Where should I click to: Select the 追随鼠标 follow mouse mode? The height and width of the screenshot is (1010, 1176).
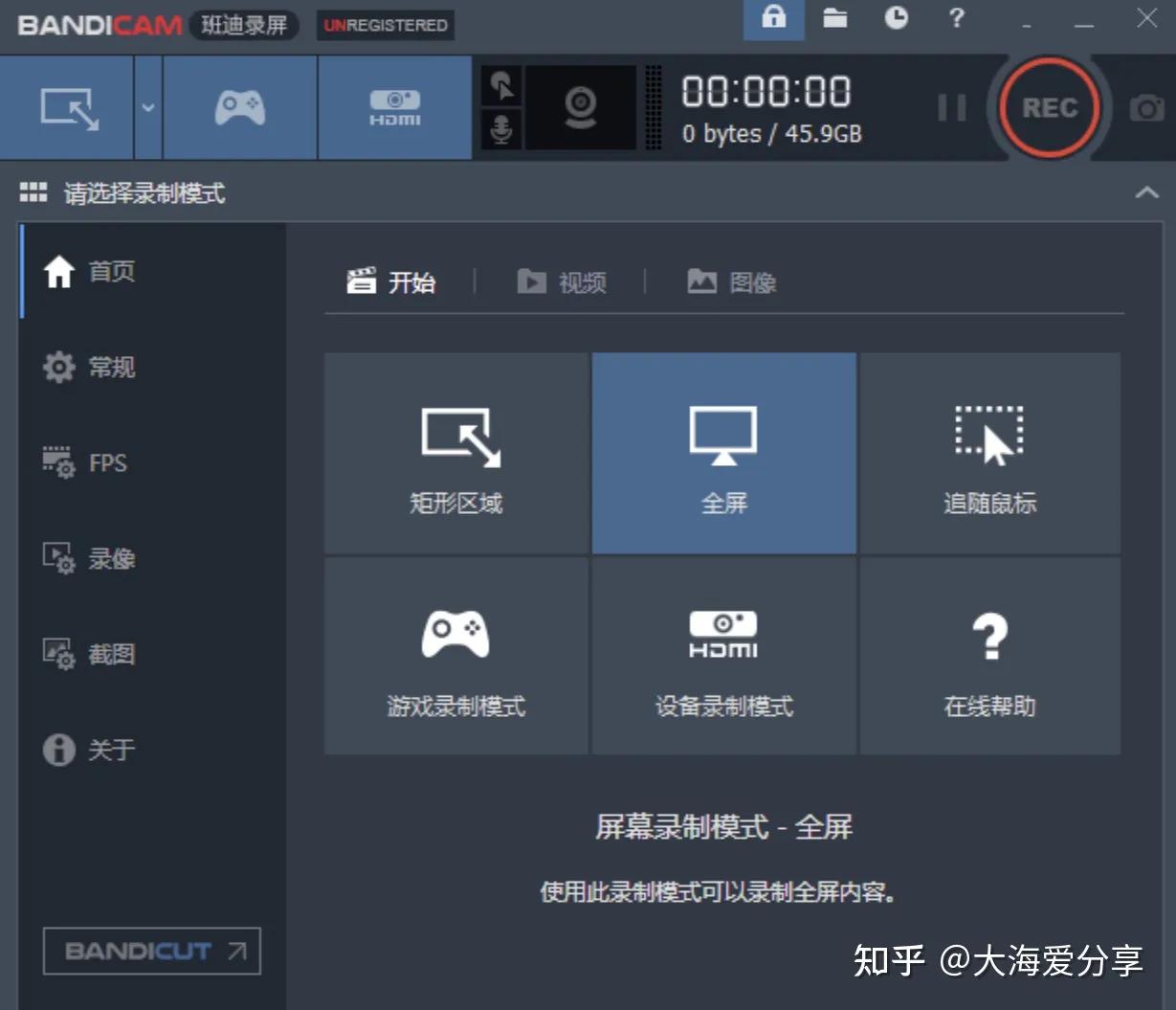tap(990, 453)
